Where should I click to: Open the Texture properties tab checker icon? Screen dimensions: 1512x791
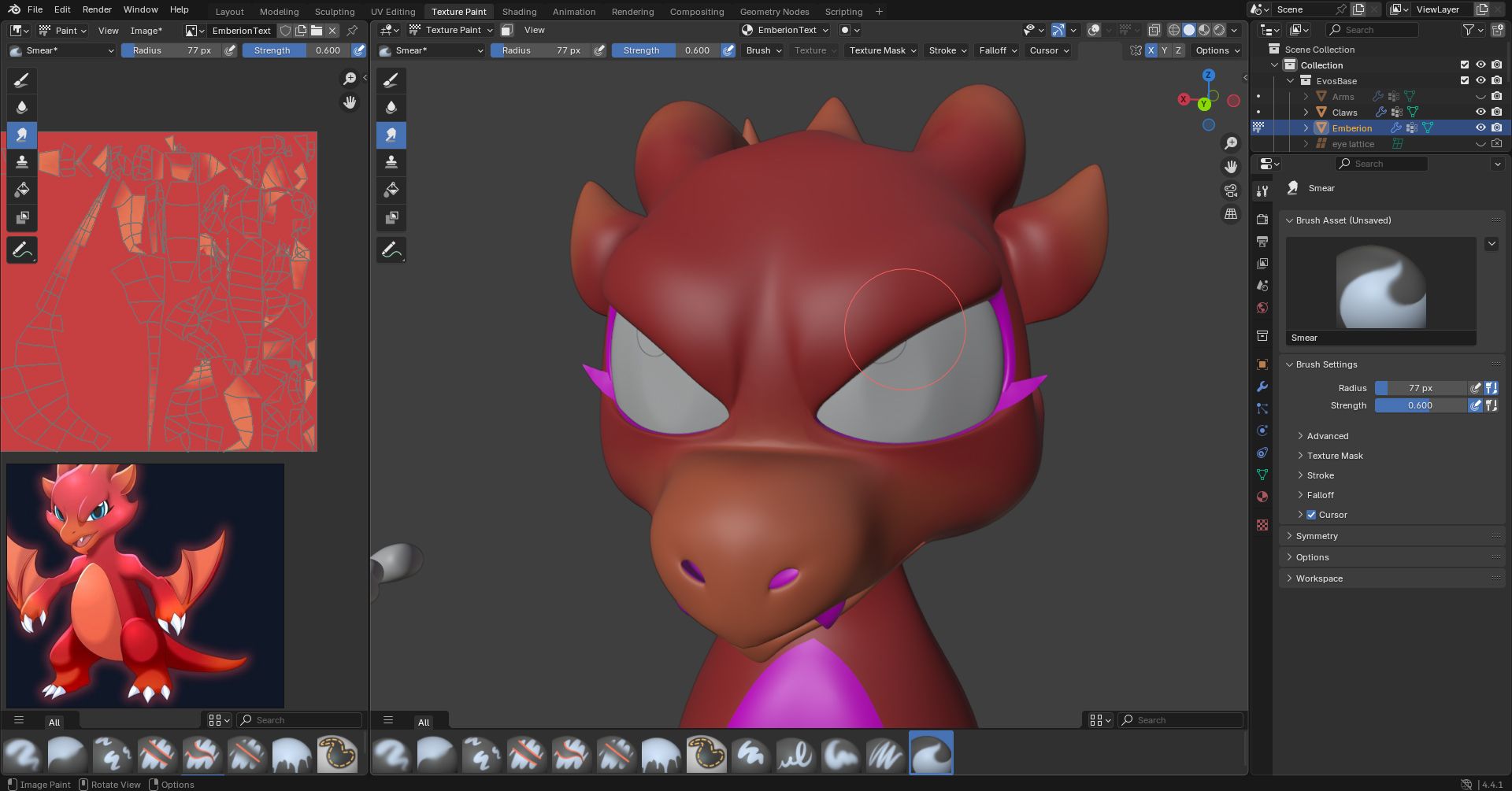click(x=1262, y=525)
